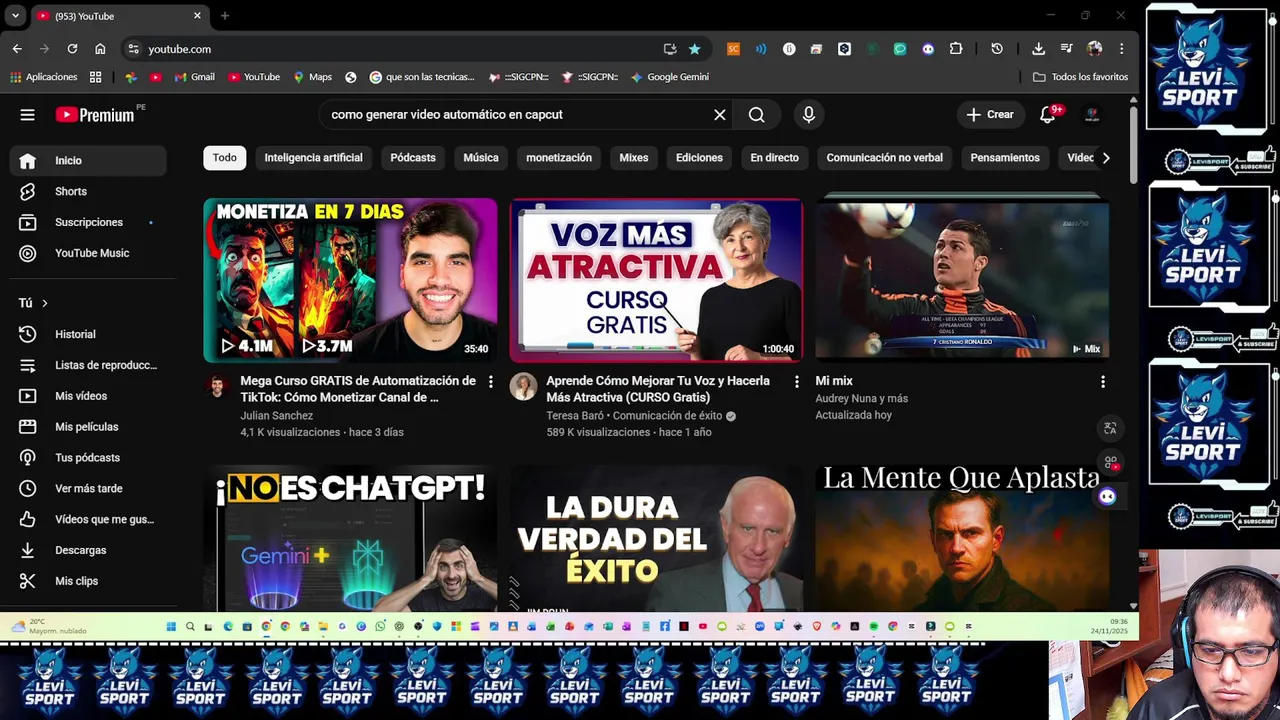Open options for the Teresa Baró video
Image resolution: width=1280 pixels, height=720 pixels.
tap(796, 382)
